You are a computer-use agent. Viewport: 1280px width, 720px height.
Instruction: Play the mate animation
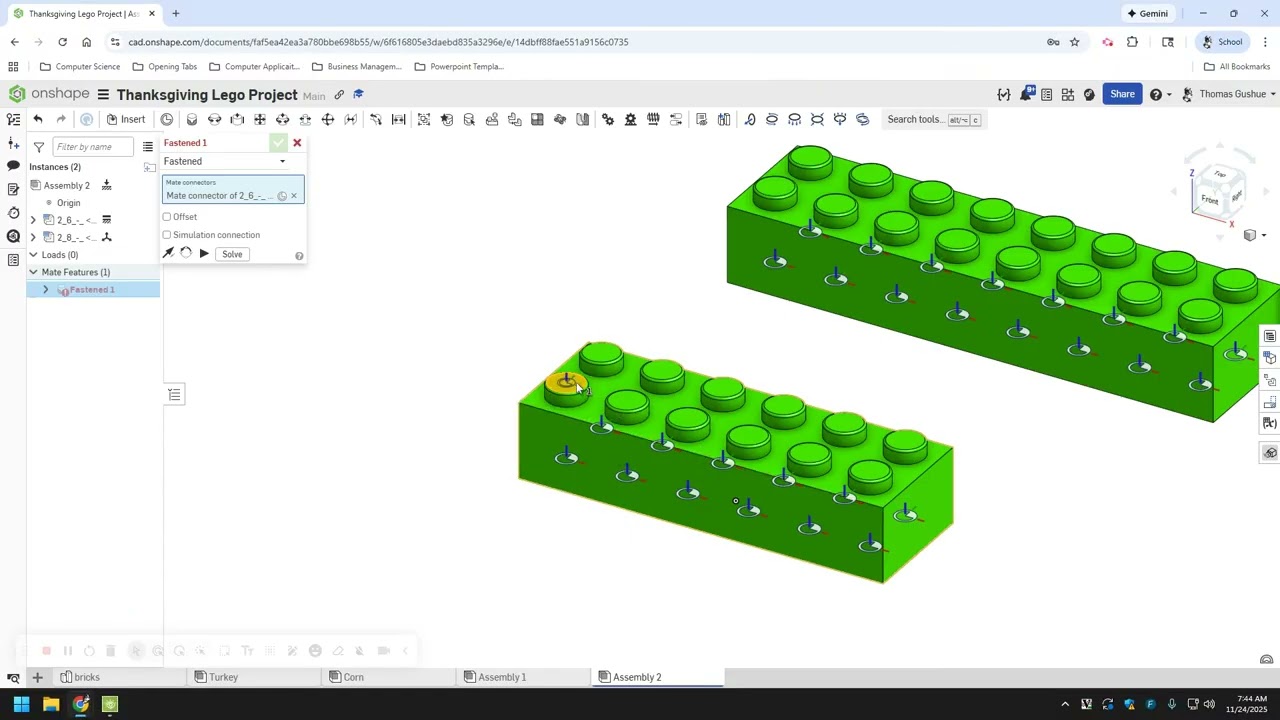point(204,254)
